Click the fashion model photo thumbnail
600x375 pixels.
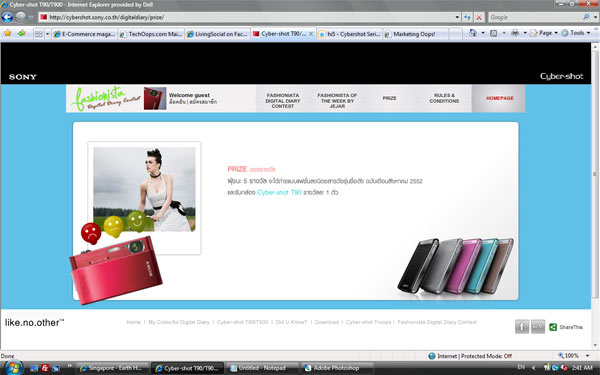click(144, 189)
